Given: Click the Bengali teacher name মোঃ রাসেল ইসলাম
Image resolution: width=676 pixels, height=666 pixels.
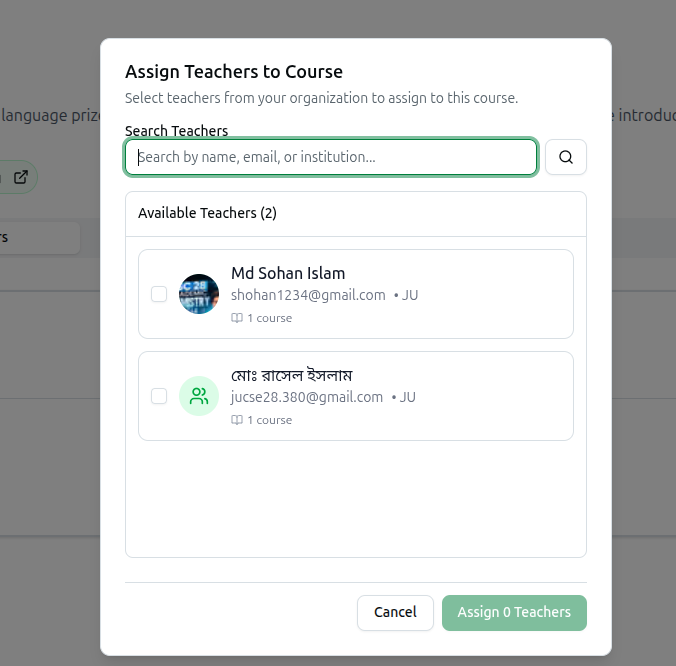Looking at the screenshot, I should pyautogui.click(x=292, y=375).
